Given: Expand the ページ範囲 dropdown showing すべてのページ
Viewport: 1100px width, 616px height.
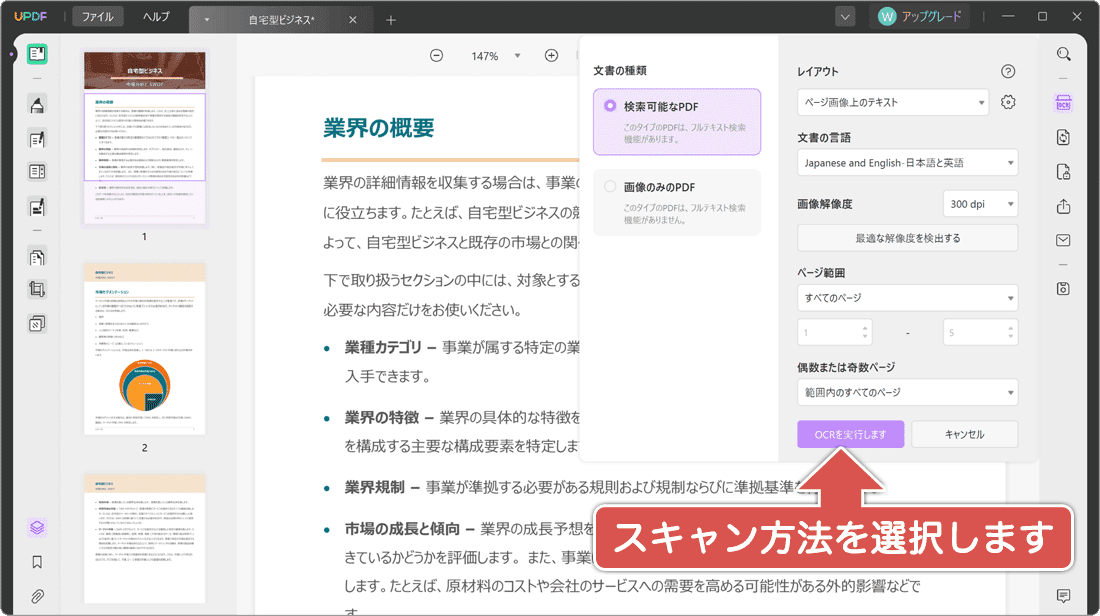Looking at the screenshot, I should (x=907, y=297).
